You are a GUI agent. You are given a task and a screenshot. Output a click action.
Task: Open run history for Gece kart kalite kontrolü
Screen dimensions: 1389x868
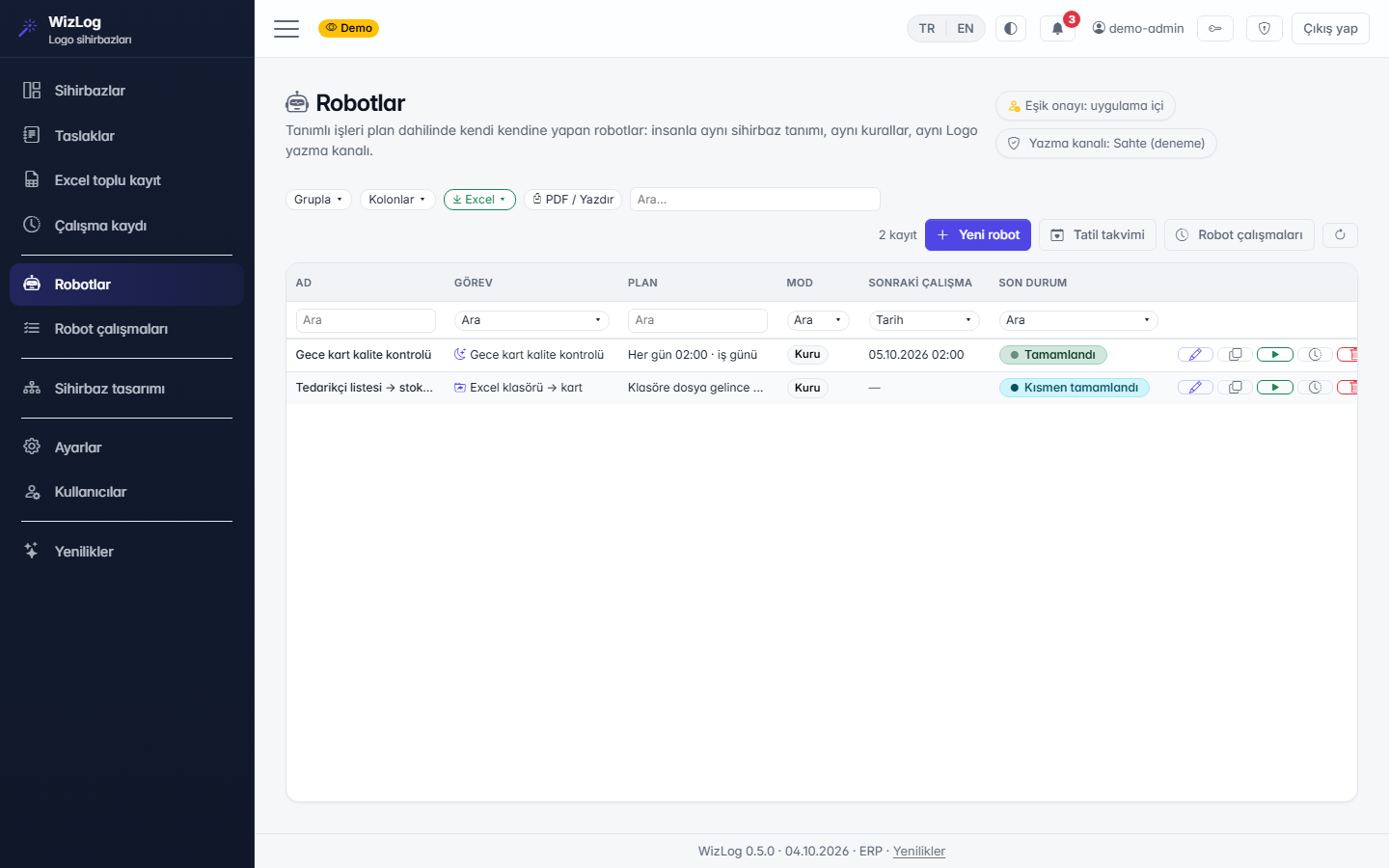(1314, 355)
